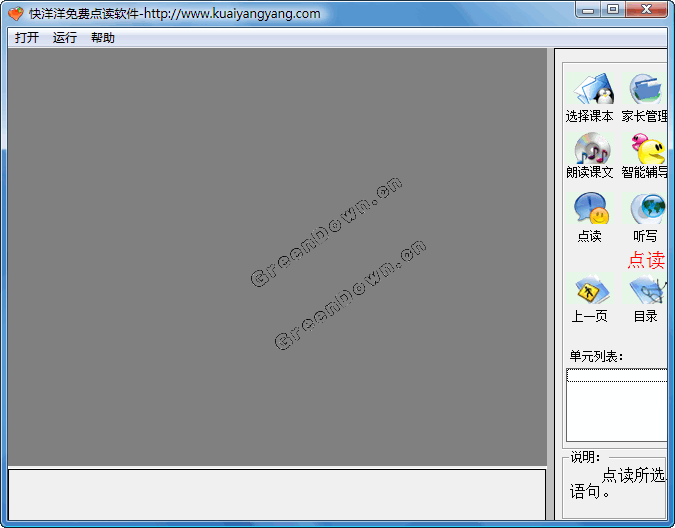Click the 点读所选语句 description text
This screenshot has height=528, width=675.
(x=616, y=483)
